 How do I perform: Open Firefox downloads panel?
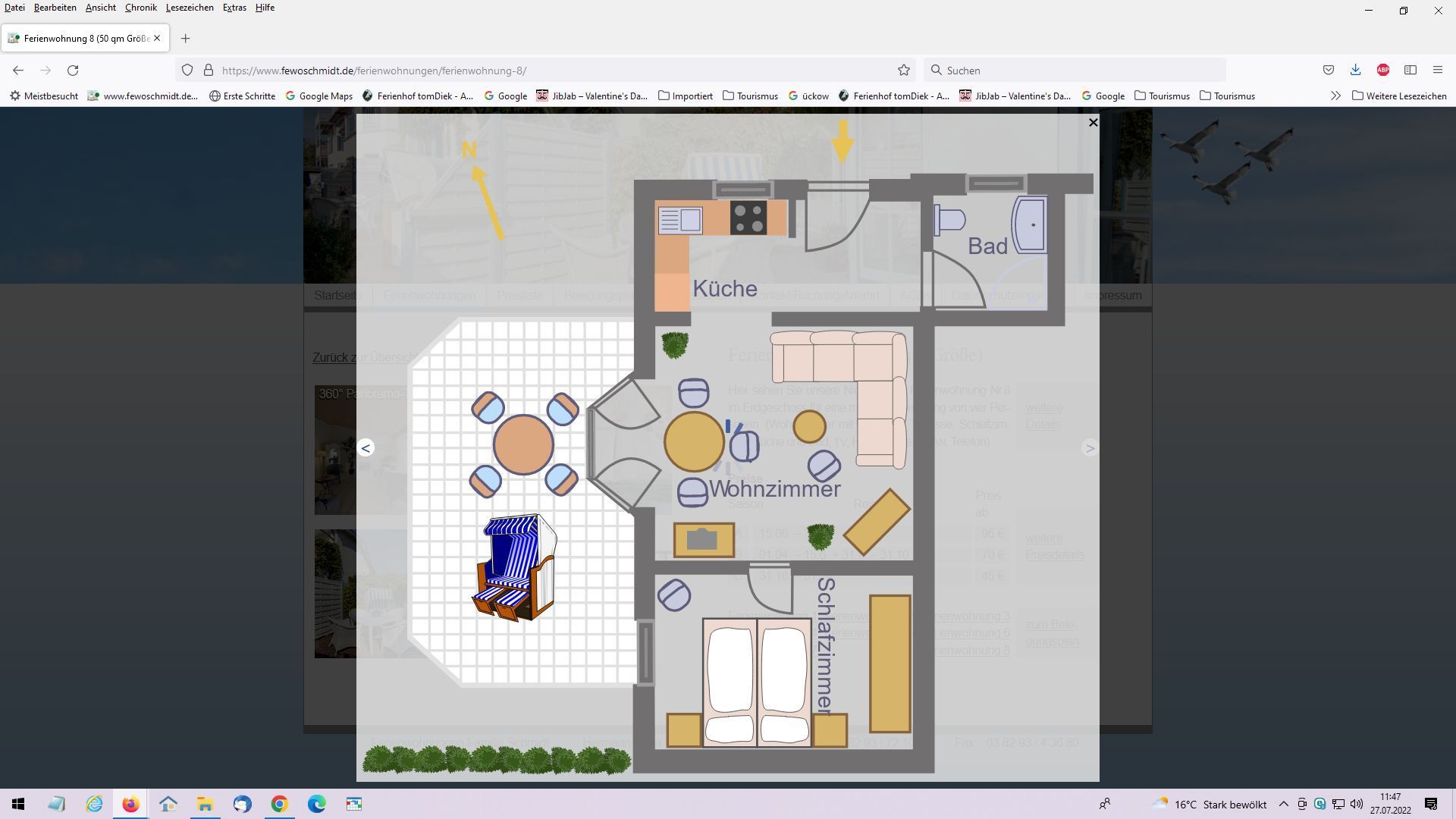click(1355, 71)
